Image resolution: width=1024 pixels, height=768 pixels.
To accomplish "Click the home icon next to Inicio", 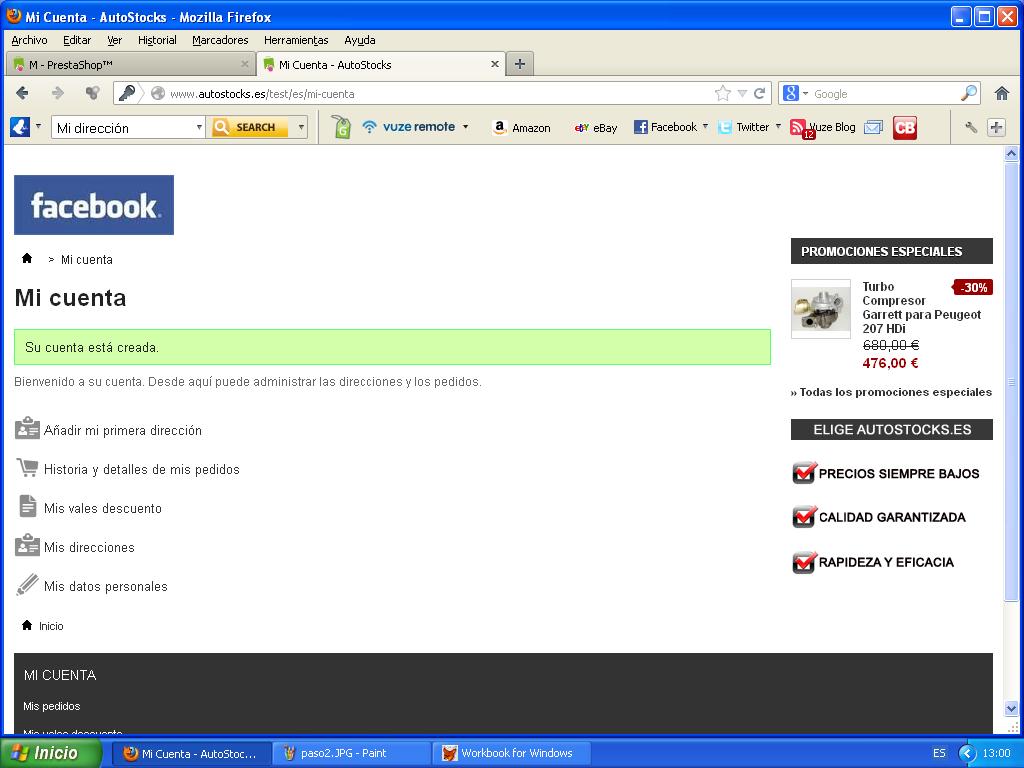I will click(27, 625).
